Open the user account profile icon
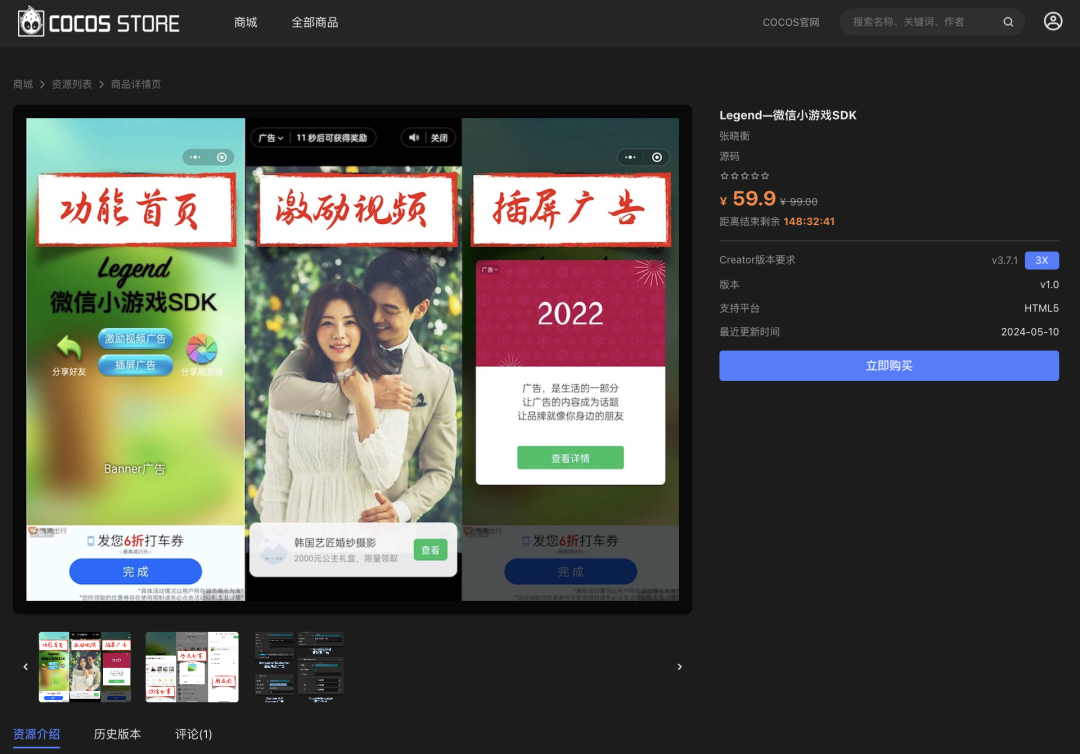This screenshot has width=1080, height=754. click(1052, 21)
